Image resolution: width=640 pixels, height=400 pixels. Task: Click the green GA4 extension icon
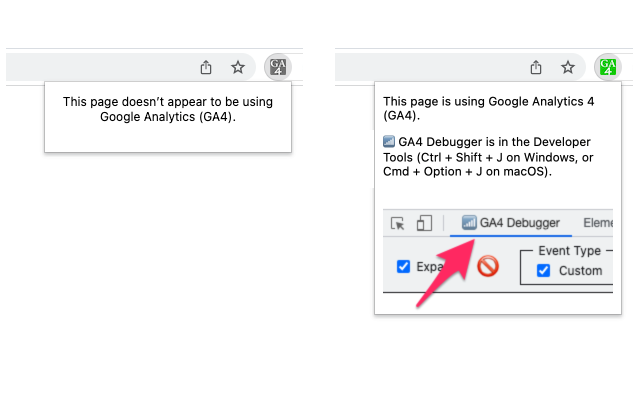point(608,67)
